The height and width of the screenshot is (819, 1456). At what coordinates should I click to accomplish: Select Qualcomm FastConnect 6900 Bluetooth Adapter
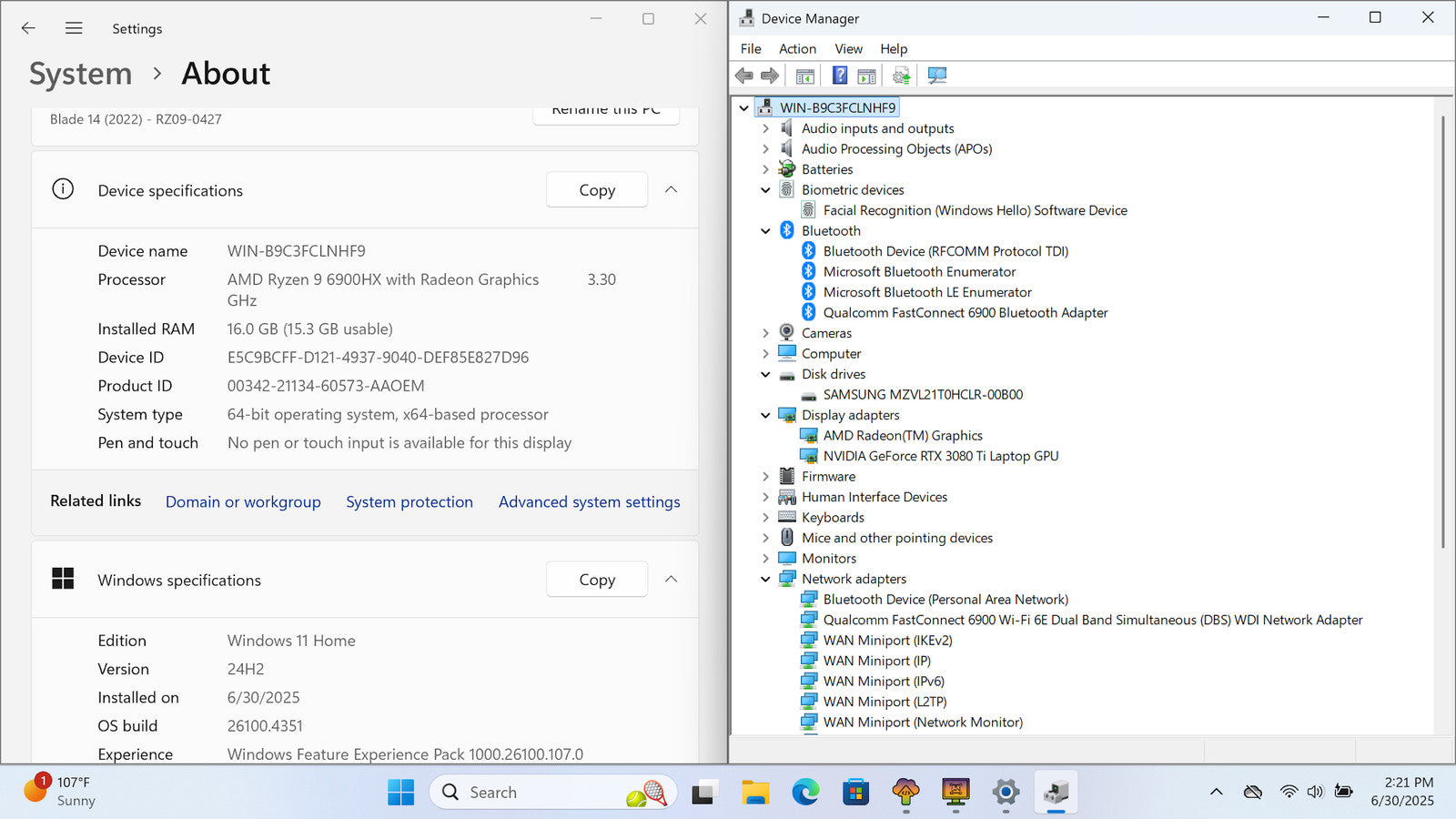point(965,312)
